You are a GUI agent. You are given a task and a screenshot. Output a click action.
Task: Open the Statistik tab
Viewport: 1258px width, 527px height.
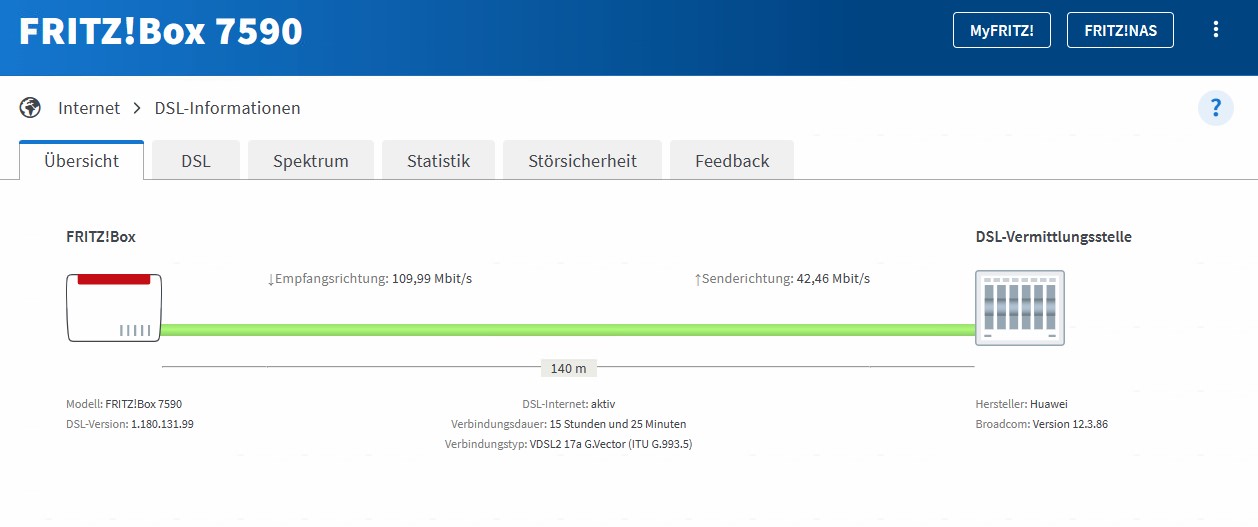(x=438, y=160)
